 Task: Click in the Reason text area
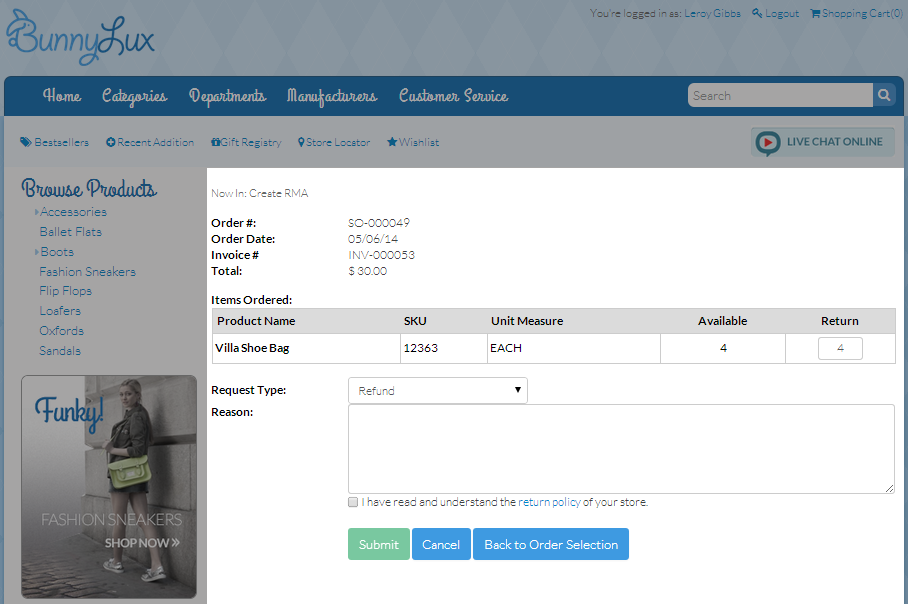(x=620, y=448)
